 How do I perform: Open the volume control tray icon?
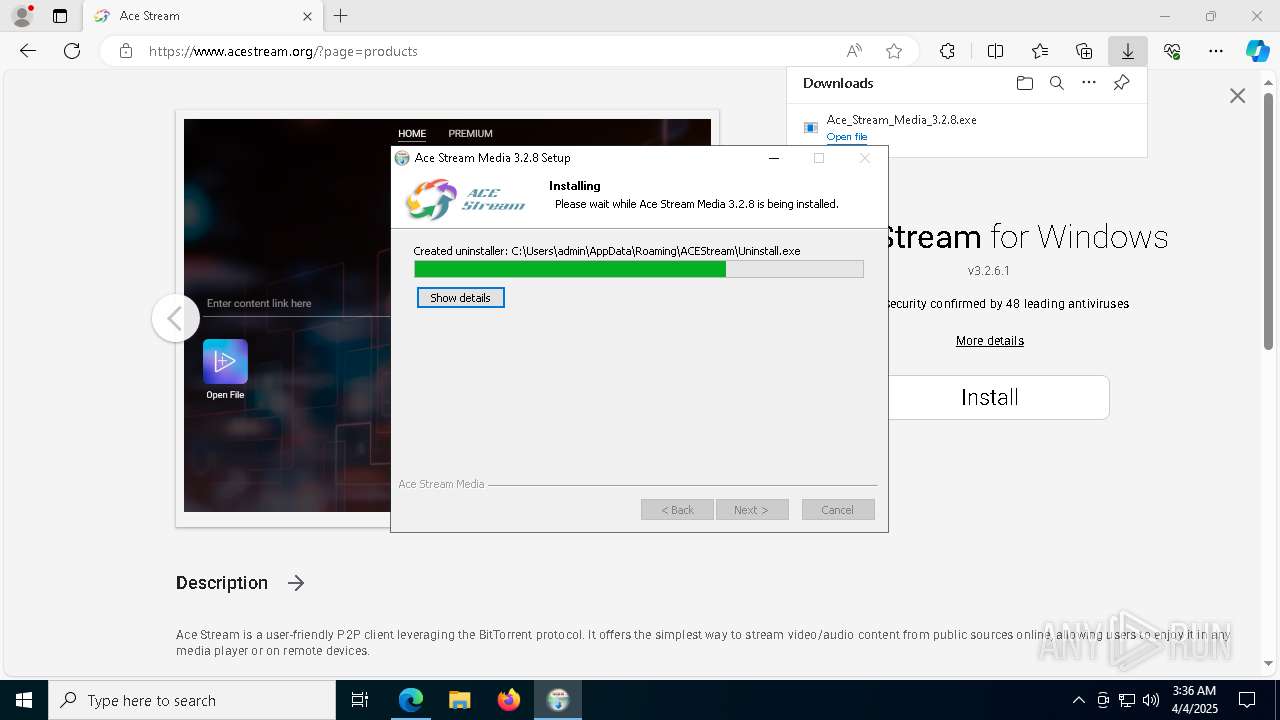coord(1151,700)
